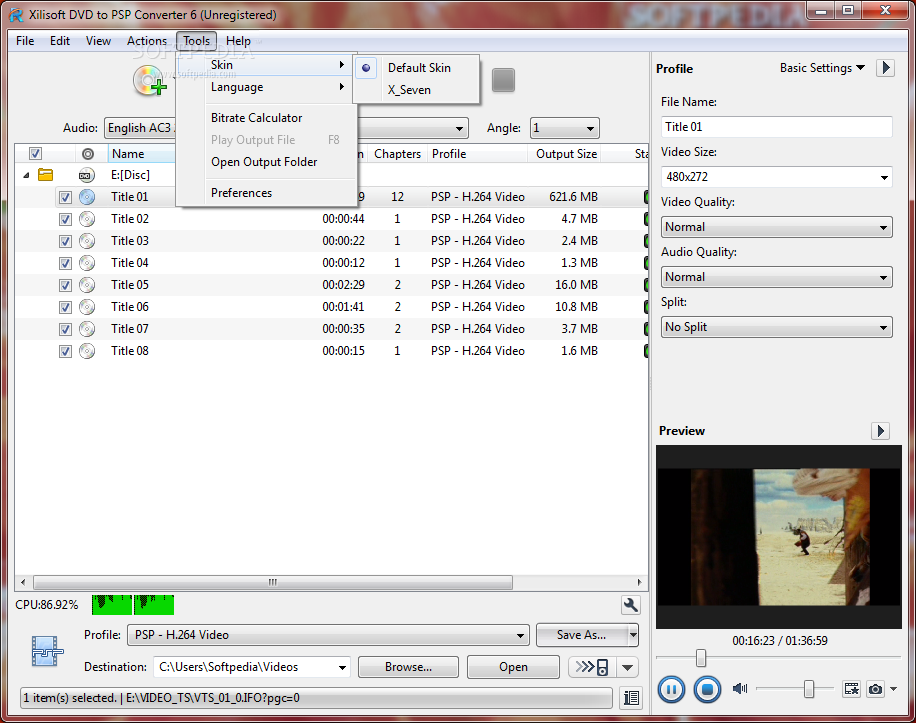Open the log list icon in status bar

631,698
